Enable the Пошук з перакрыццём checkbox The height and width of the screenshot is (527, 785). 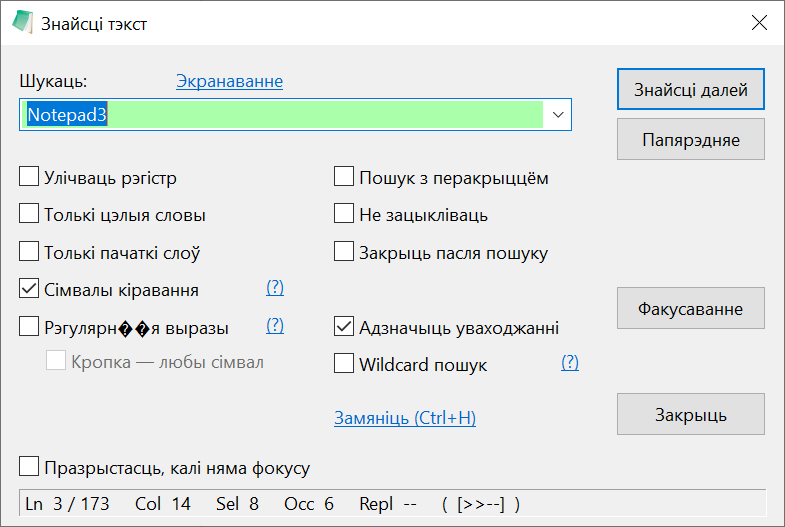point(344,177)
